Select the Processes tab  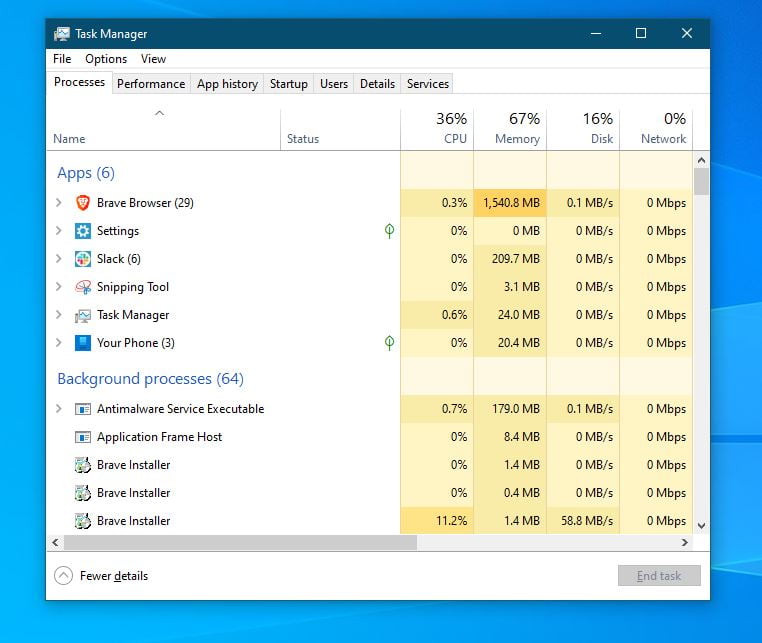click(x=79, y=82)
